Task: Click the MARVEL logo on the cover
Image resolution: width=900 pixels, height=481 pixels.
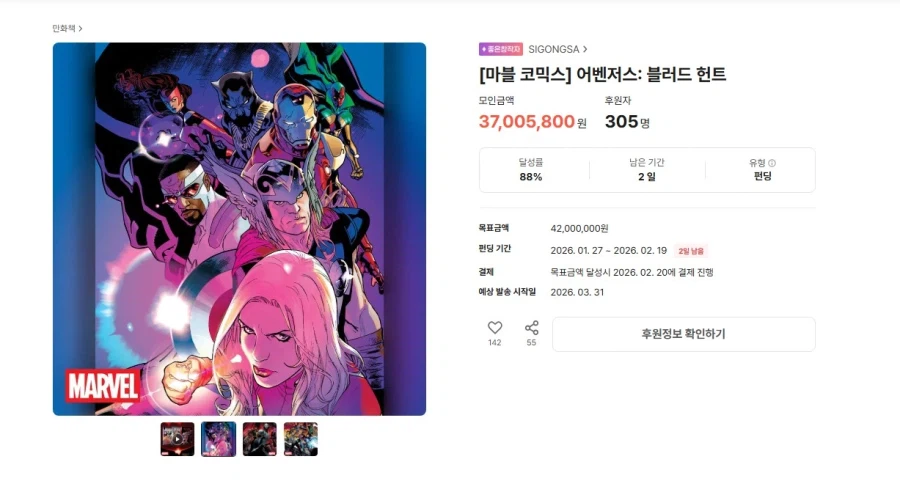Action: tap(103, 385)
